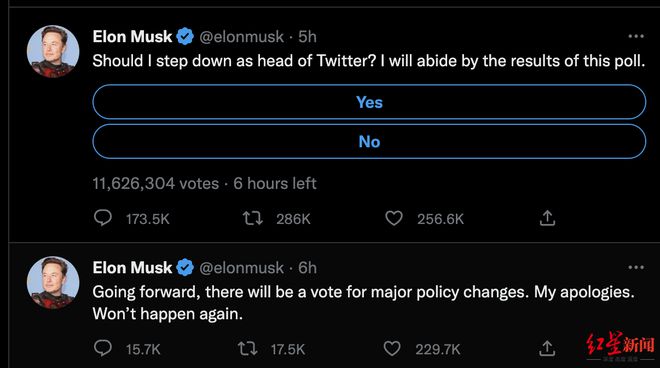Like the poll tweet with heart

coord(394,218)
